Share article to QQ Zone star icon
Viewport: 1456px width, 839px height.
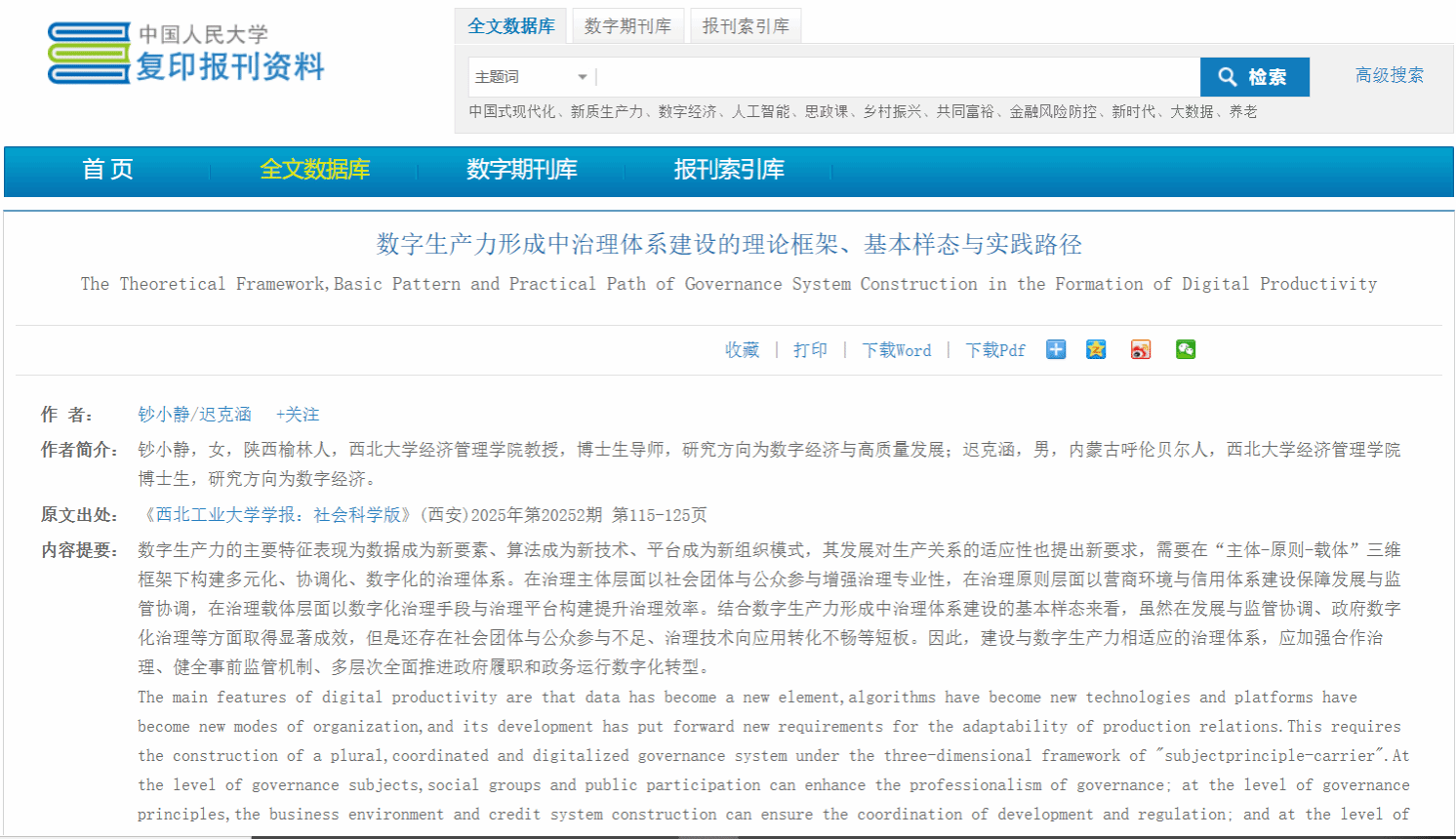click(x=1096, y=349)
